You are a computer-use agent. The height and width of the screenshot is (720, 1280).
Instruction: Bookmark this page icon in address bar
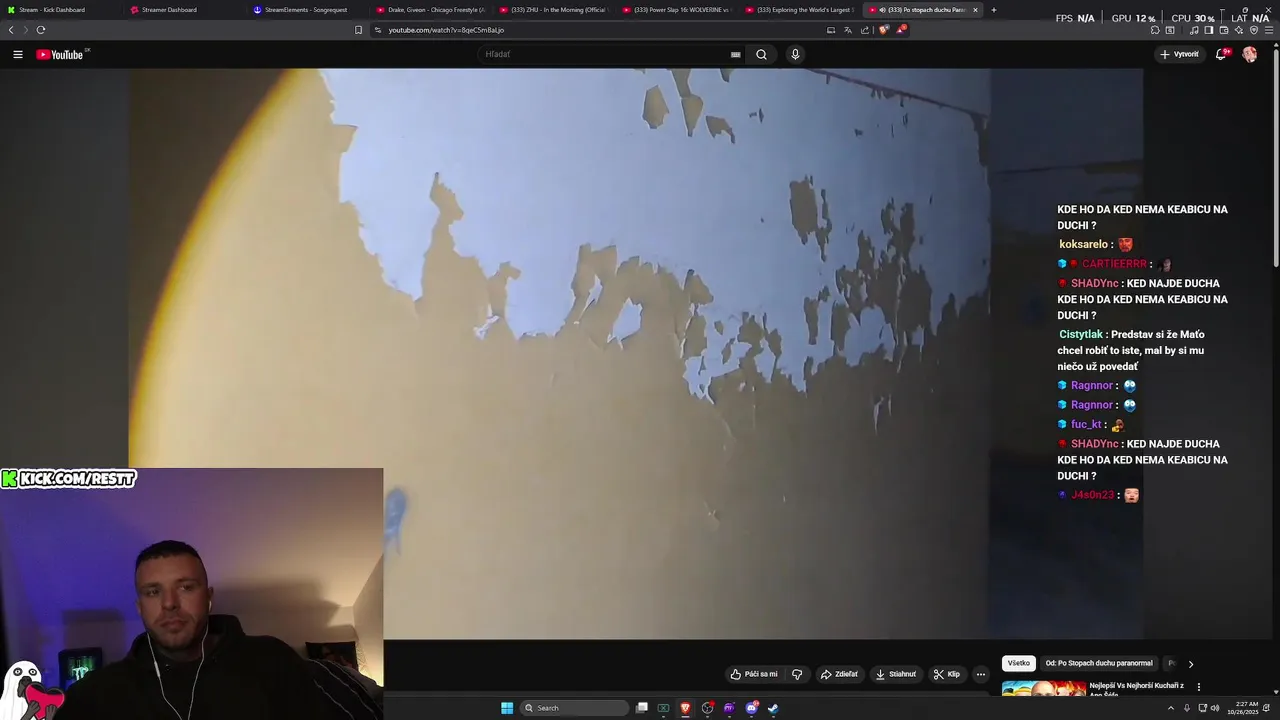click(358, 30)
